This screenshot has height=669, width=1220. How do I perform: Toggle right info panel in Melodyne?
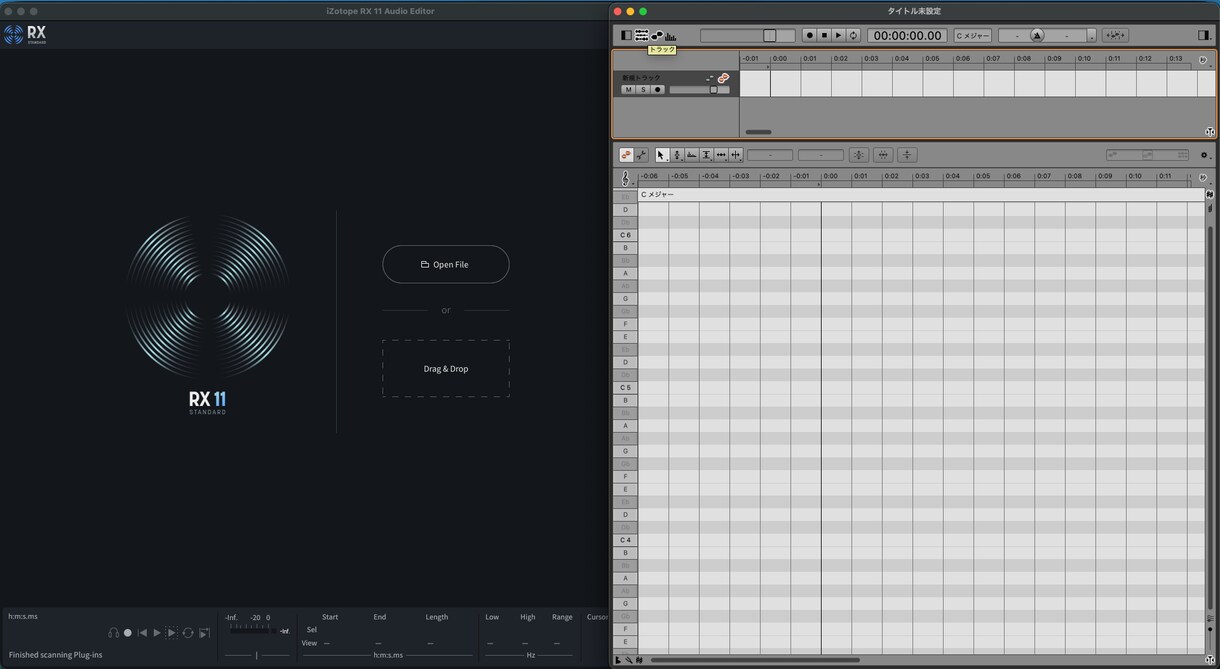[1204, 35]
